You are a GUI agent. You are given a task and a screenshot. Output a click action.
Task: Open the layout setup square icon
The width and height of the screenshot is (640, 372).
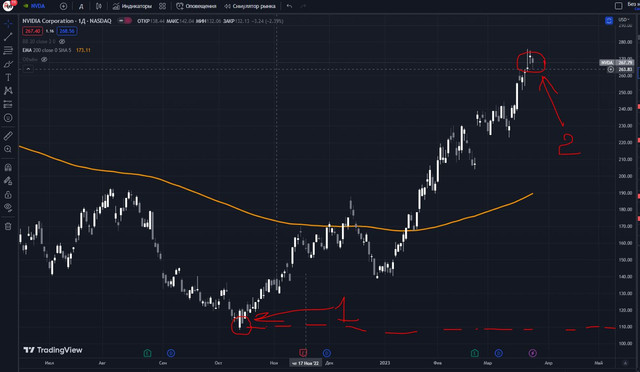pyautogui.click(x=618, y=6)
